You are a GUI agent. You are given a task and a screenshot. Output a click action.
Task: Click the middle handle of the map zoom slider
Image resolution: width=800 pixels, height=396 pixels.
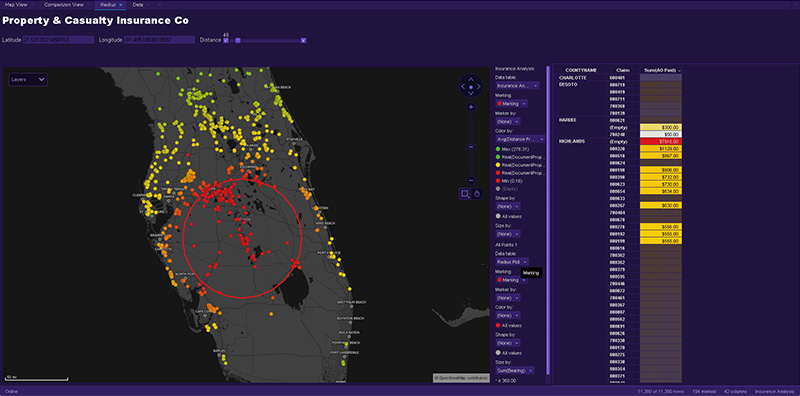[x=471, y=147]
